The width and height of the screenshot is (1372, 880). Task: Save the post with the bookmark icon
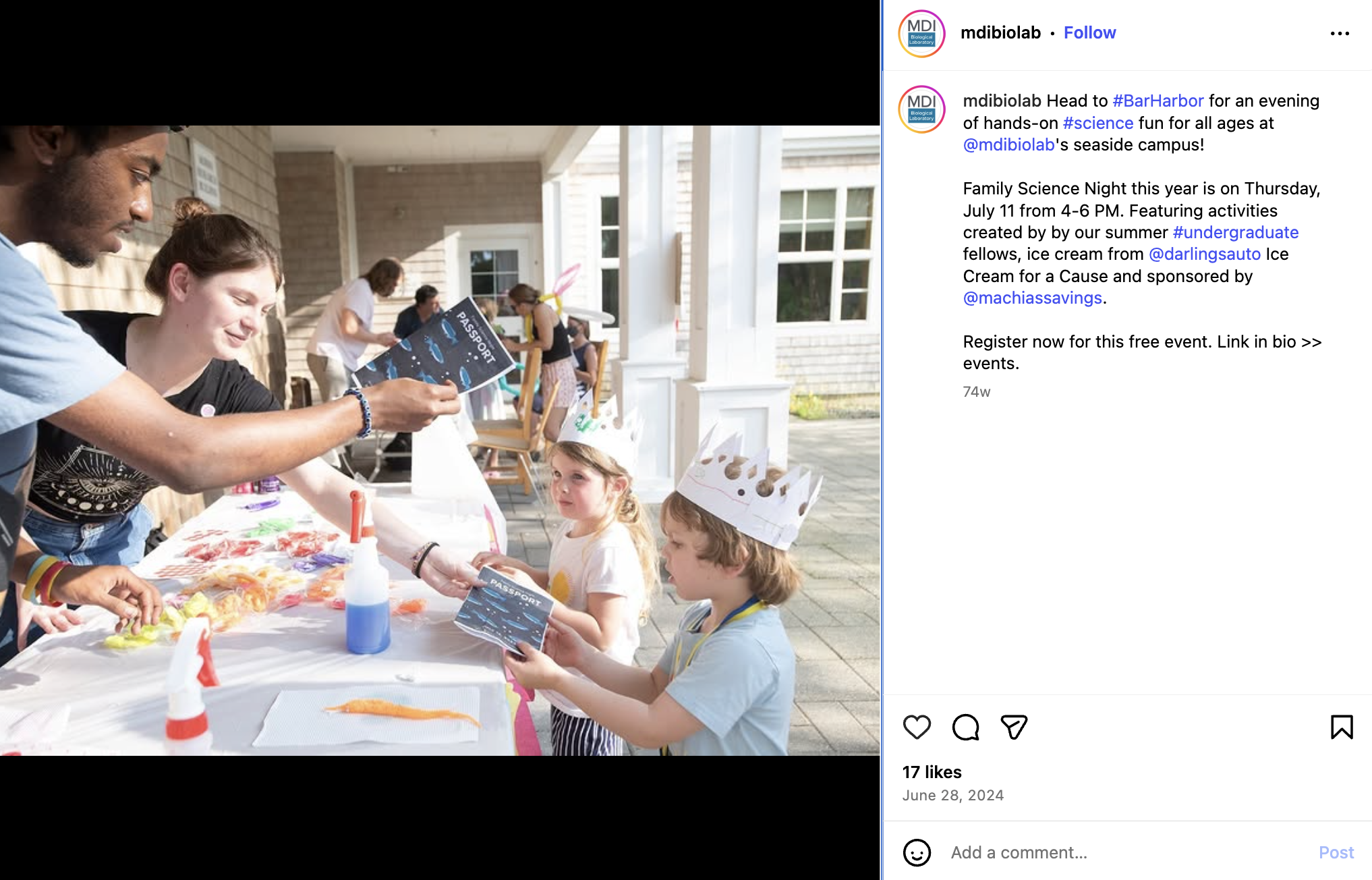(1342, 727)
